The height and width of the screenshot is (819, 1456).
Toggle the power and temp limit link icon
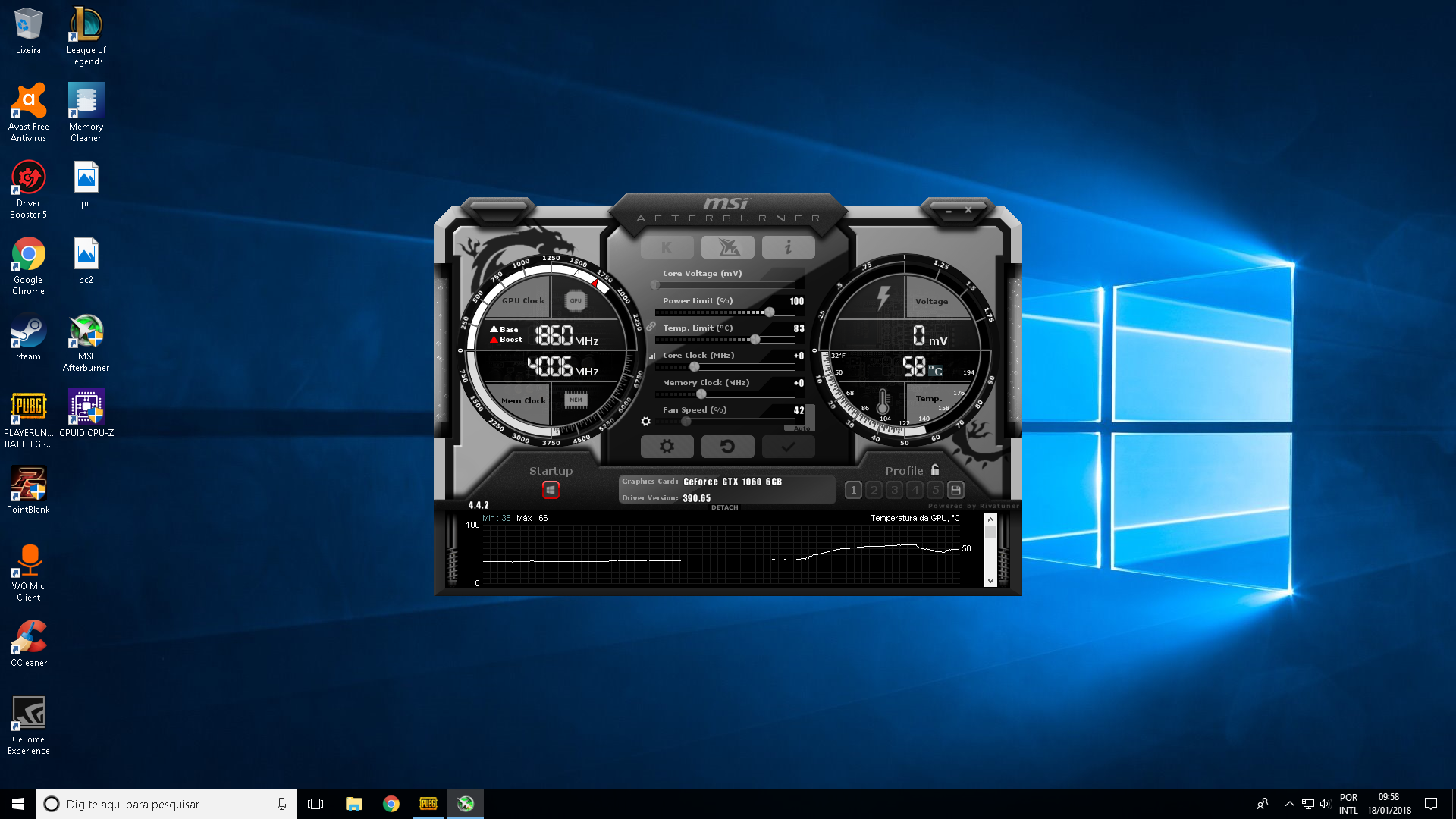(651, 326)
